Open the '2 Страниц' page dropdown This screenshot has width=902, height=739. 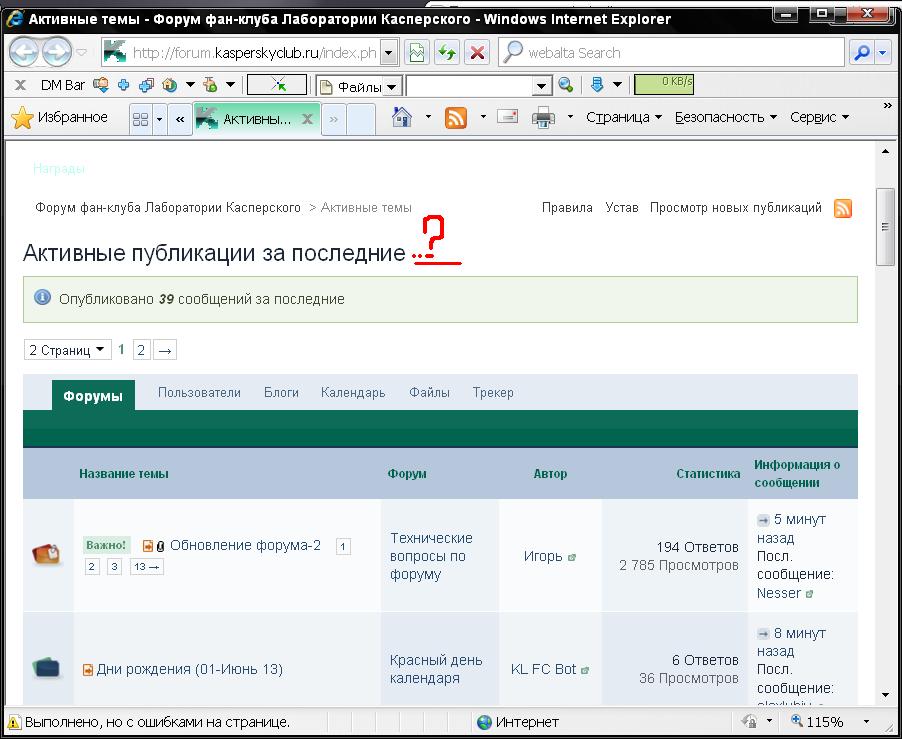(x=67, y=350)
